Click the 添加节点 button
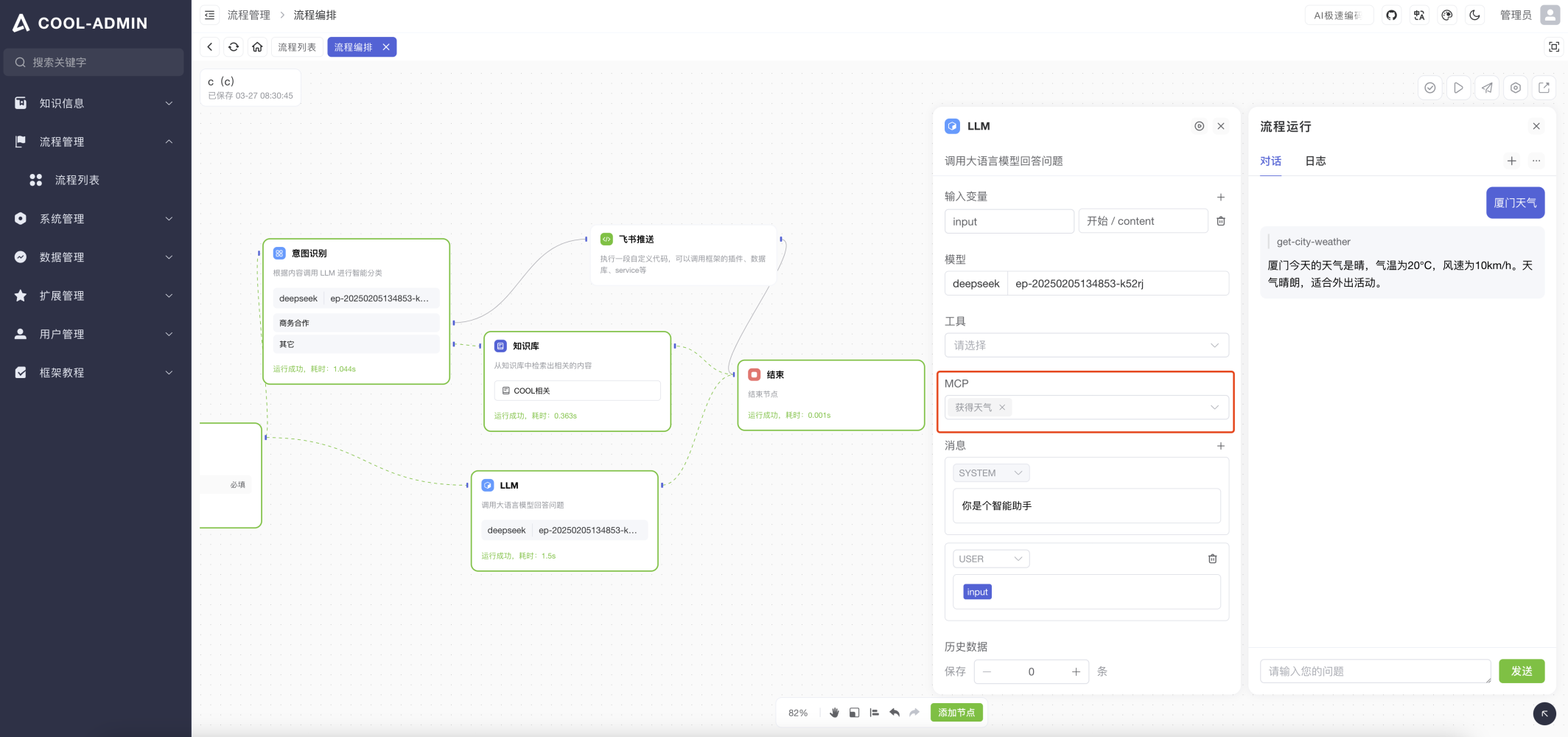This screenshot has width=1568, height=737. pyautogui.click(x=956, y=713)
